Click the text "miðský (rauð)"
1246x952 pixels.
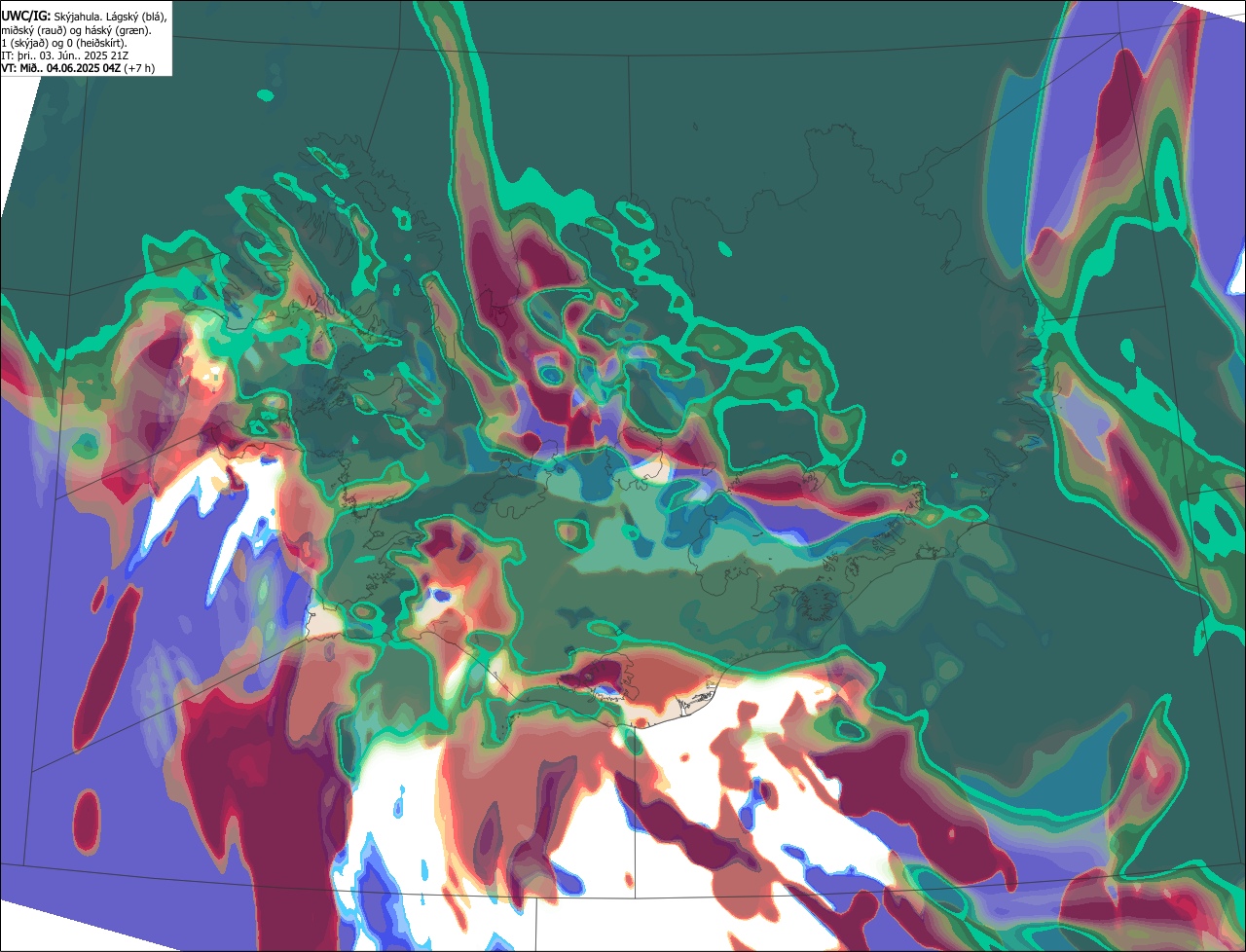click(x=34, y=31)
